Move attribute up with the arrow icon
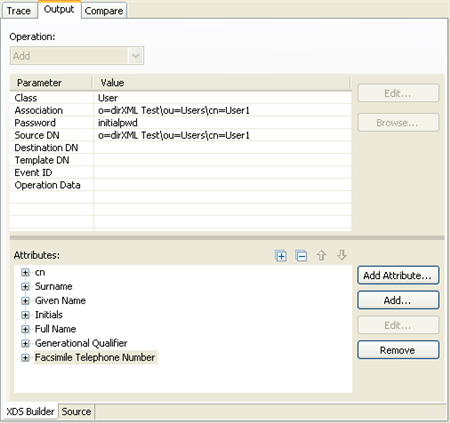 pos(321,256)
